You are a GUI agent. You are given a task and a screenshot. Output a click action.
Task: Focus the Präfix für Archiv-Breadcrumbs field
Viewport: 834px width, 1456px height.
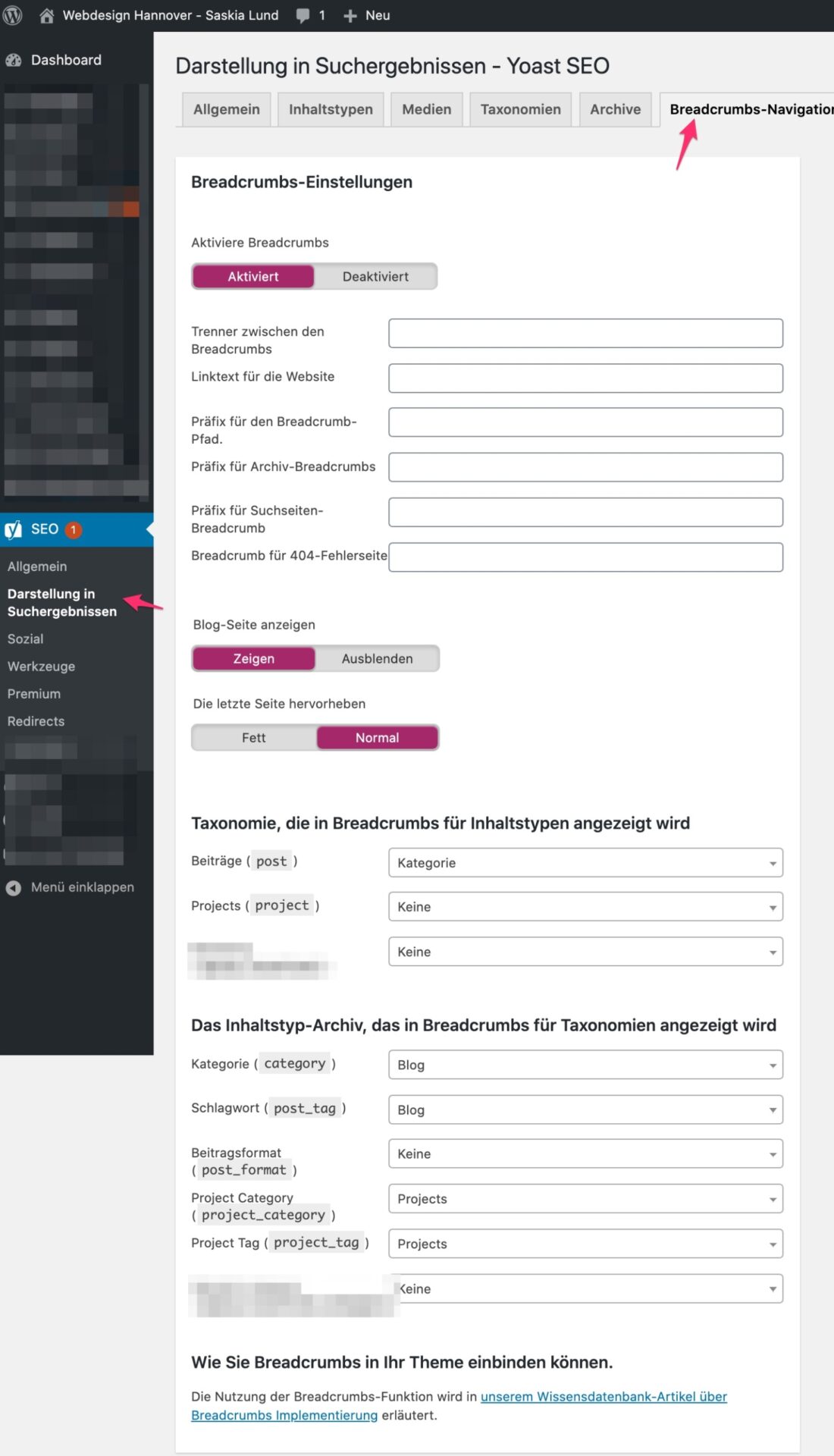pyautogui.click(x=585, y=467)
